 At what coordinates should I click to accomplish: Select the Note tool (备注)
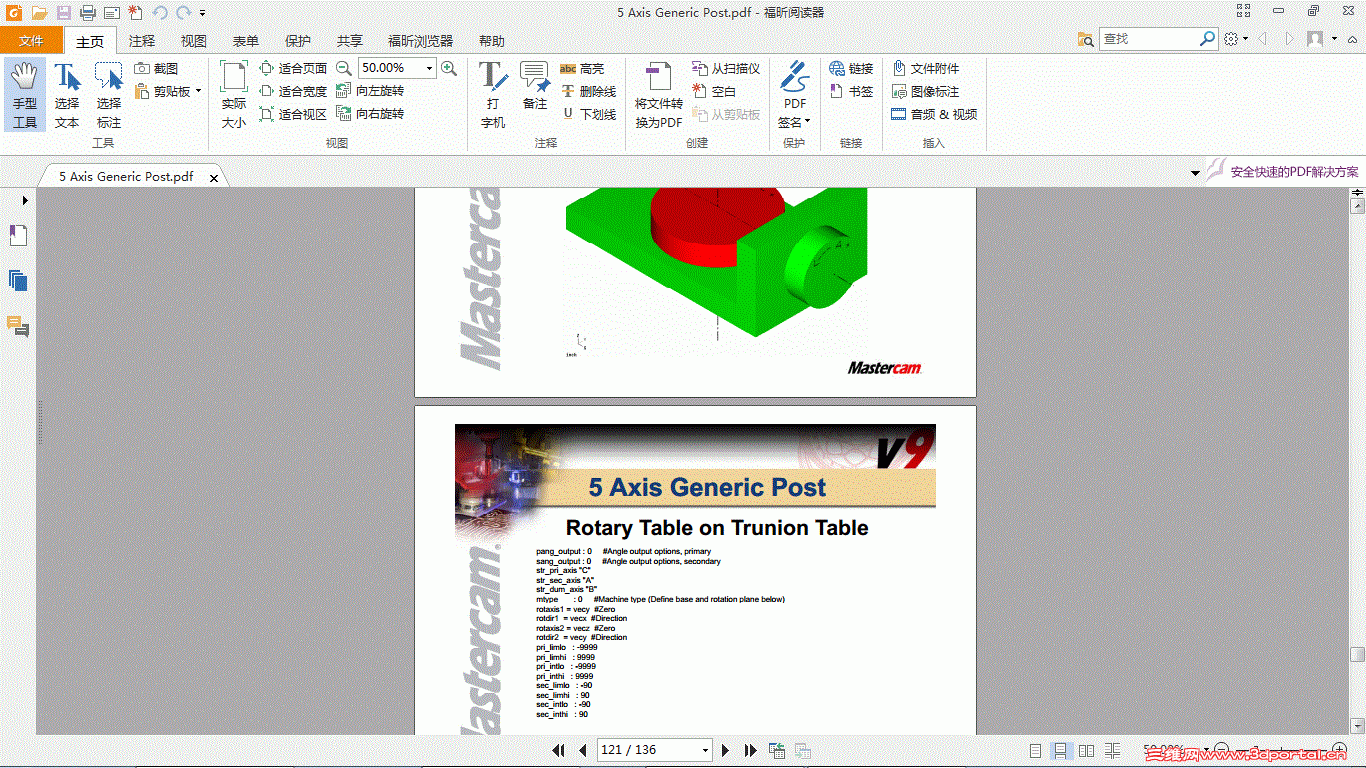(535, 86)
